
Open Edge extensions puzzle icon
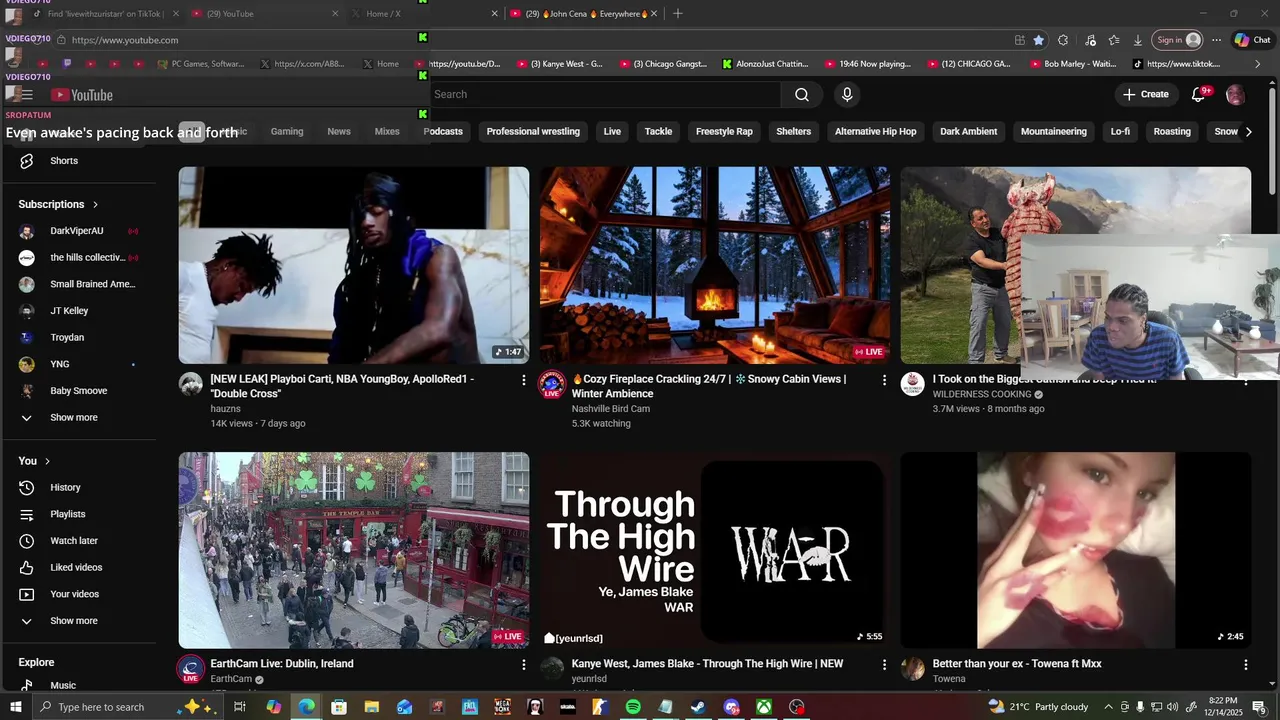click(1063, 40)
